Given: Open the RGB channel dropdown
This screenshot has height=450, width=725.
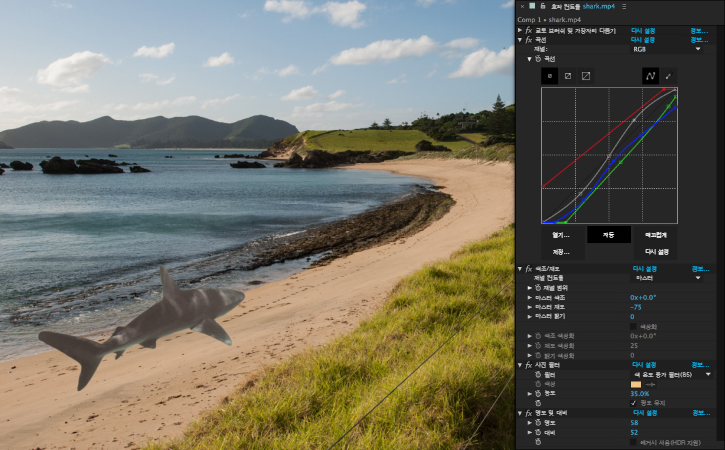Looking at the screenshot, I should pyautogui.click(x=667, y=48).
